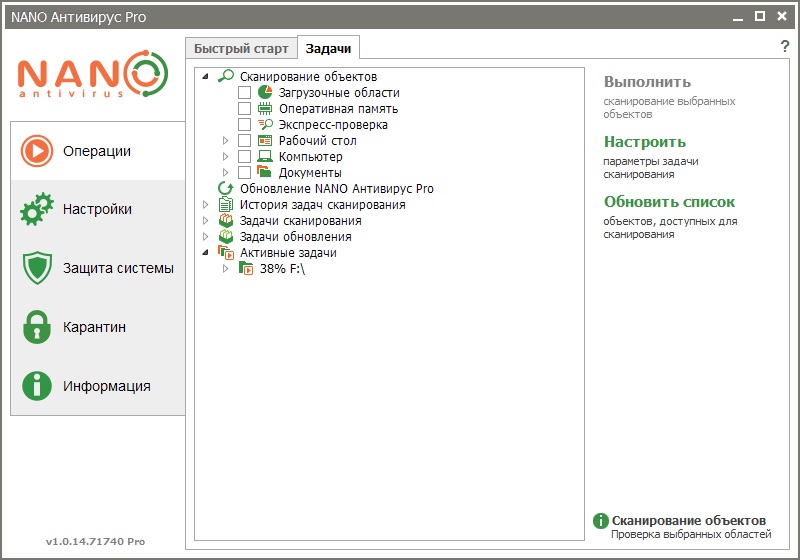Click the green gears Настройки icon
Screen dimensions: 800x560
37,209
